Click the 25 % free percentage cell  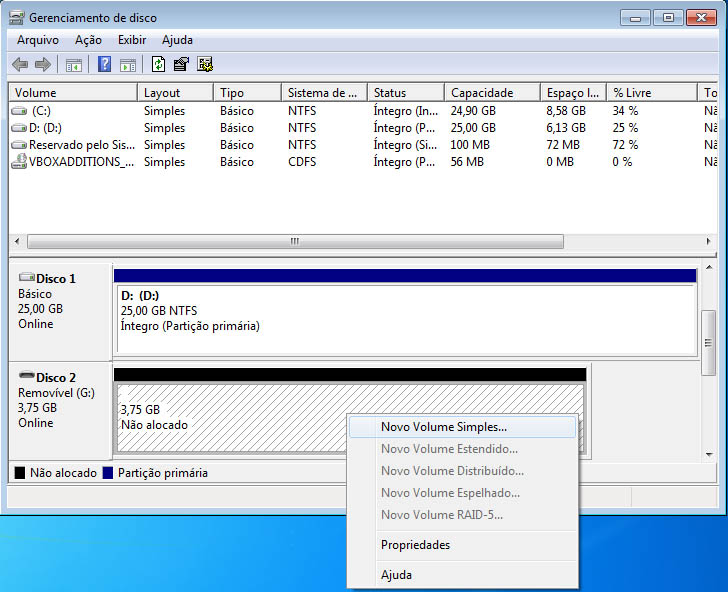(625, 128)
